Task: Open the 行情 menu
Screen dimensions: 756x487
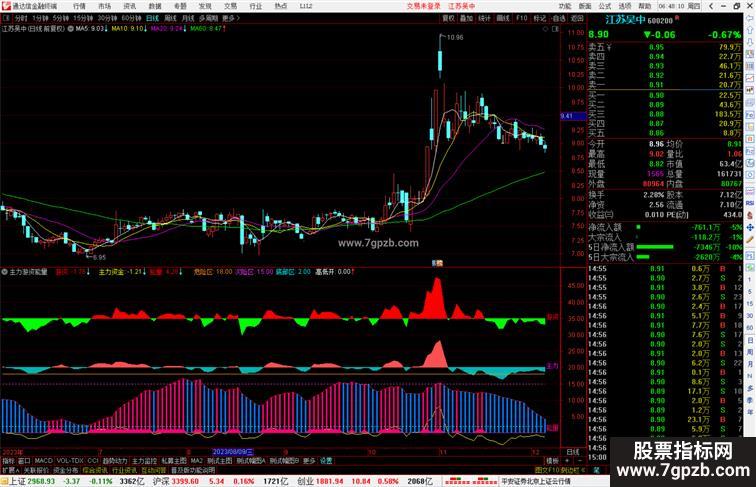Action: (x=79, y=6)
